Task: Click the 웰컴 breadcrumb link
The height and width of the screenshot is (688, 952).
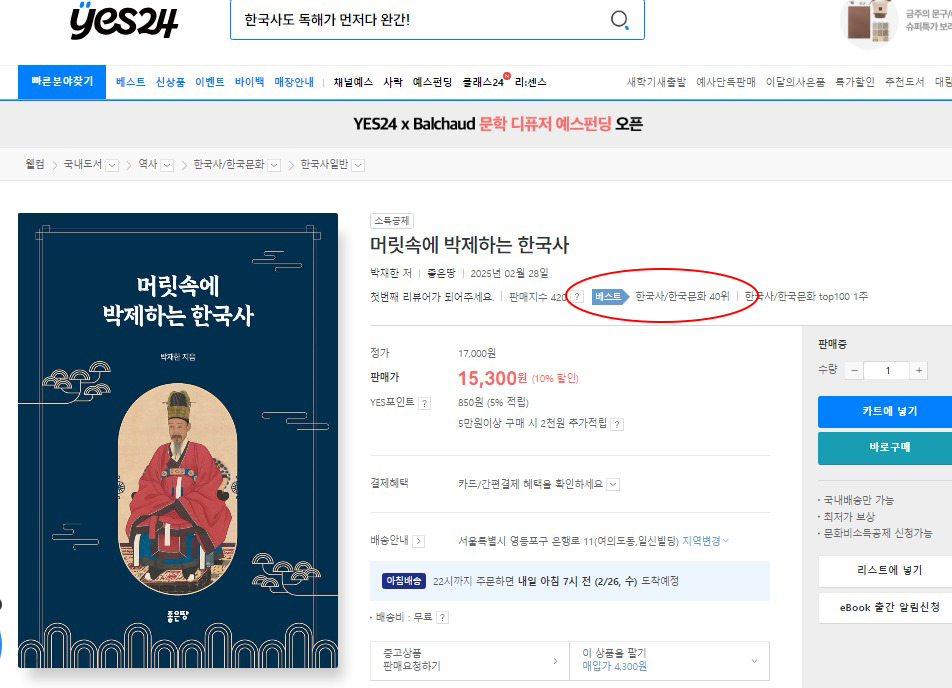Action: click(x=35, y=165)
